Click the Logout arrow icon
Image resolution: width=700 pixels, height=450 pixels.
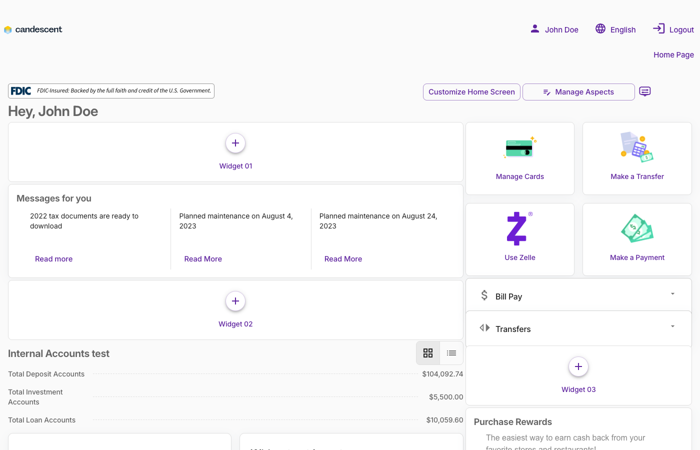658,29
